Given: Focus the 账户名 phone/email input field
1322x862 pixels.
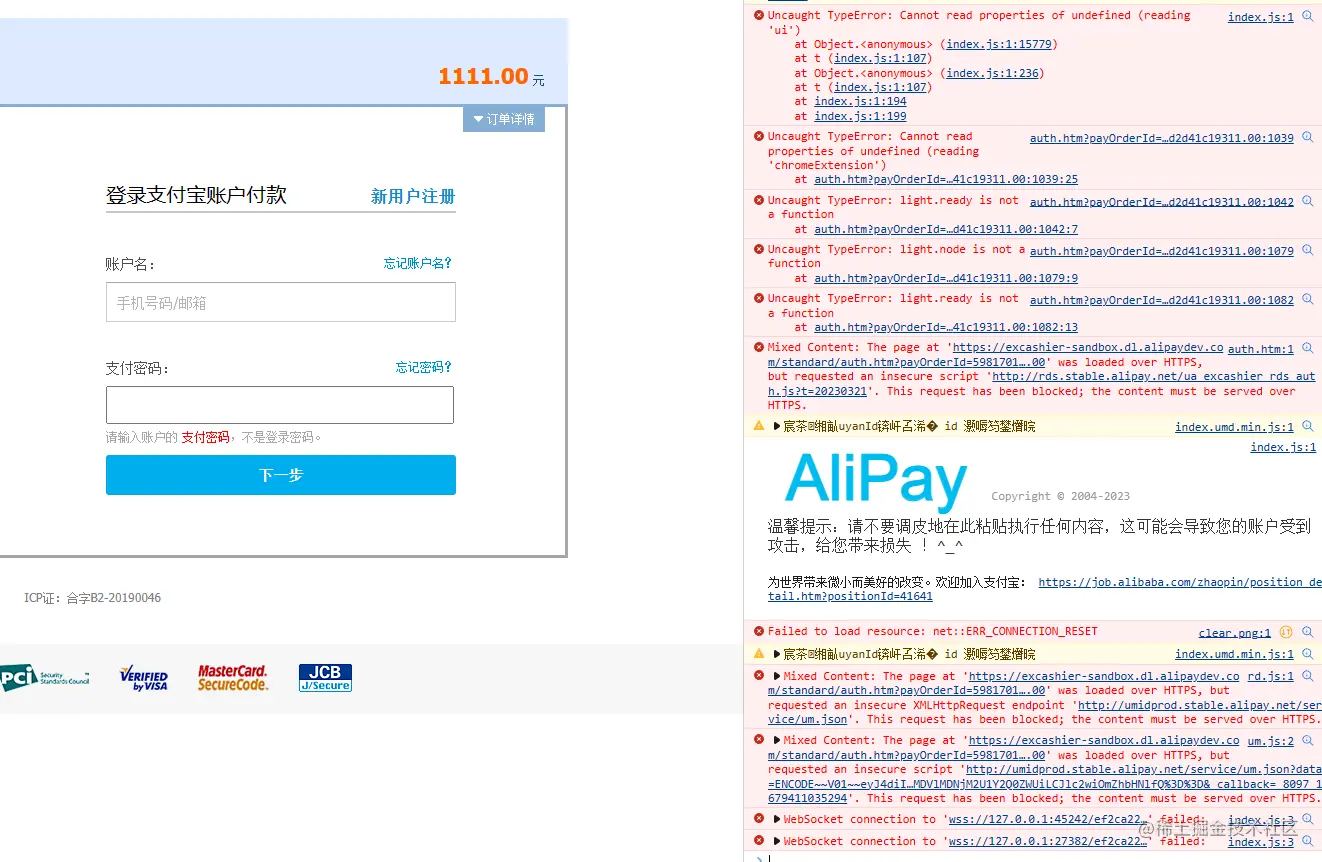Looking at the screenshot, I should (281, 302).
